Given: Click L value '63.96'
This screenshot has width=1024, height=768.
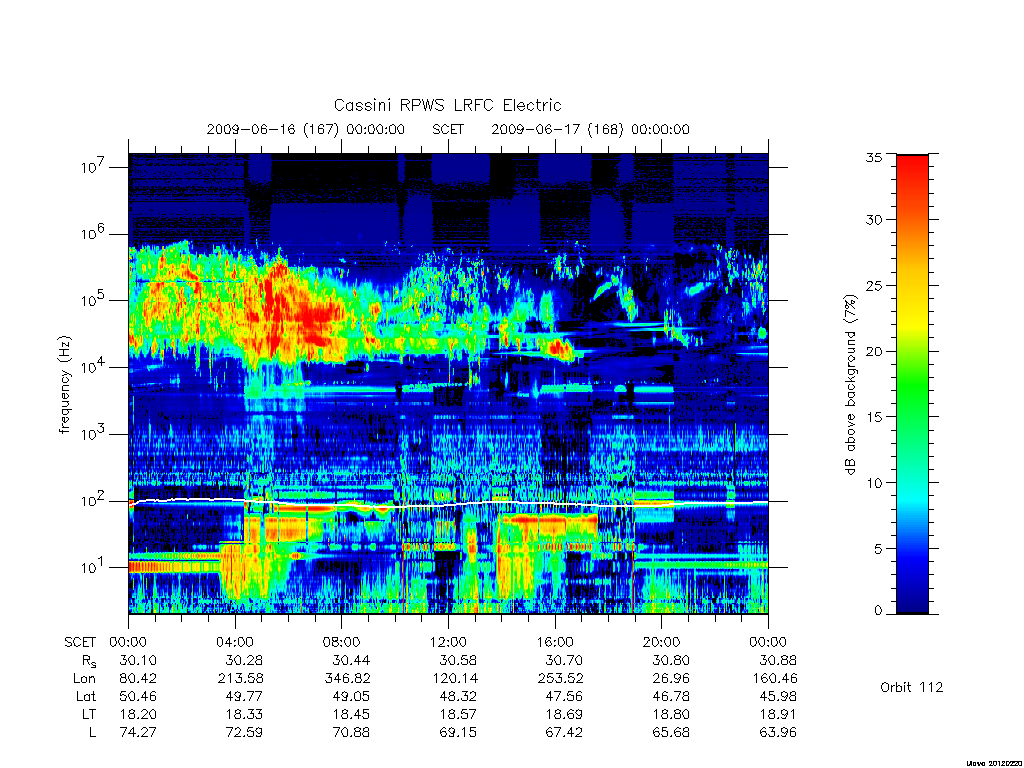Looking at the screenshot, I should [x=778, y=733].
